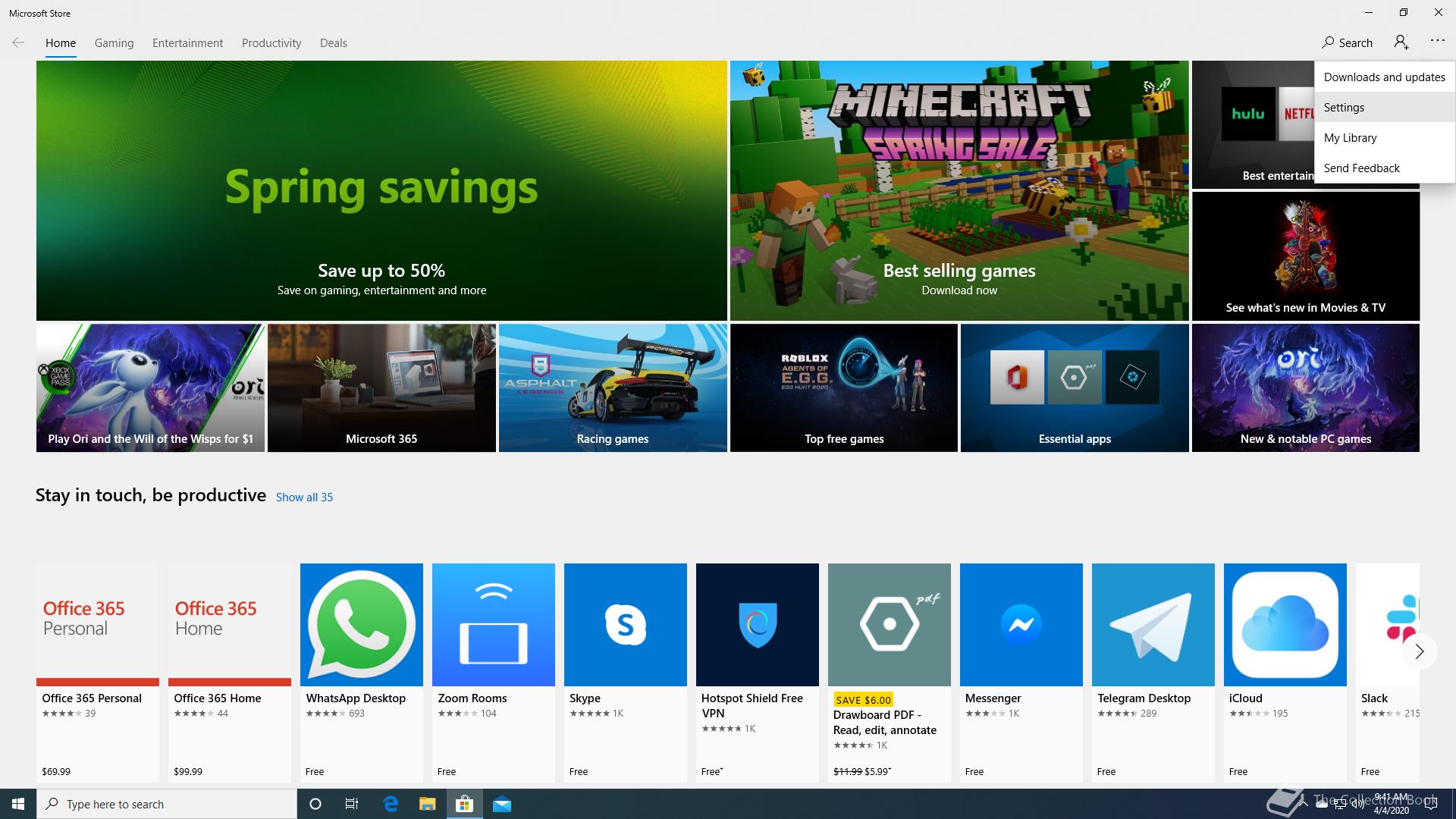Select the Messenger app icon
Screen dimensions: 1456x819
point(1021,624)
